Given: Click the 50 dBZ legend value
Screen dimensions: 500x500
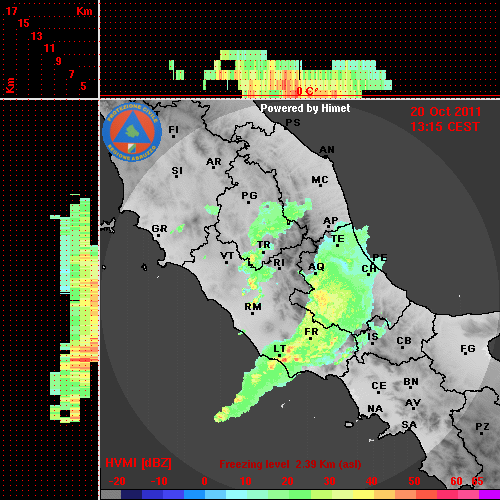Looking at the screenshot, I should [x=414, y=481].
